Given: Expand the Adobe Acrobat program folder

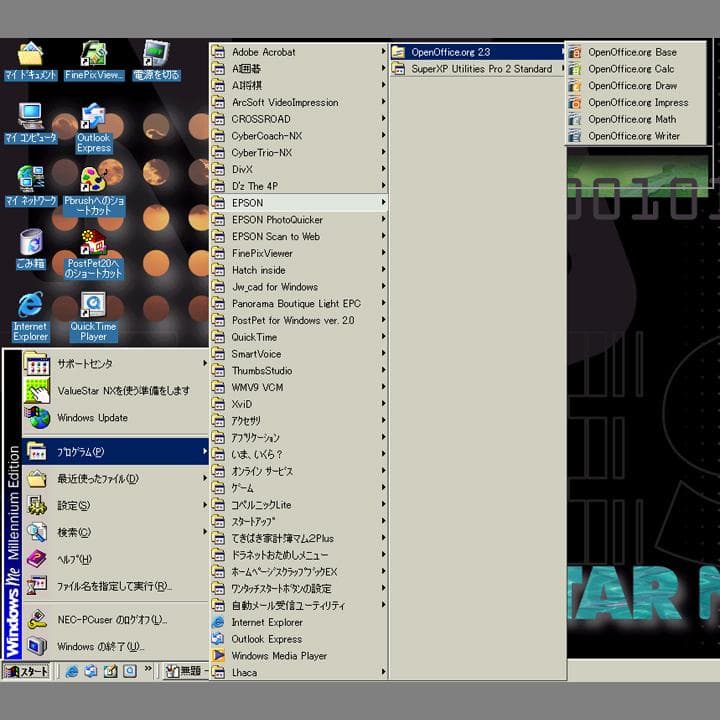Looking at the screenshot, I should 298,52.
